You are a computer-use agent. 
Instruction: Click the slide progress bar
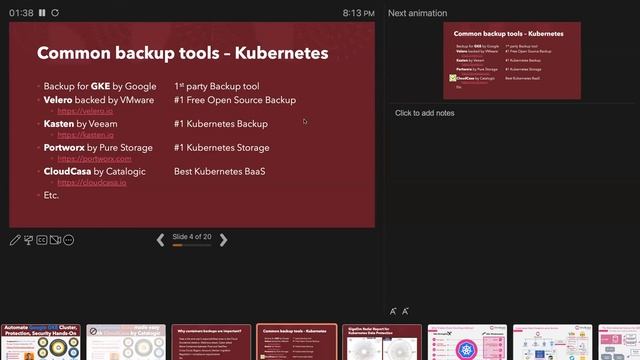click(192, 245)
